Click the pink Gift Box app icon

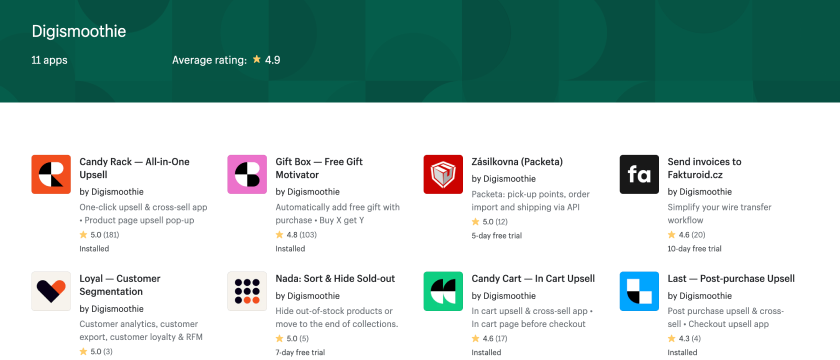247,174
